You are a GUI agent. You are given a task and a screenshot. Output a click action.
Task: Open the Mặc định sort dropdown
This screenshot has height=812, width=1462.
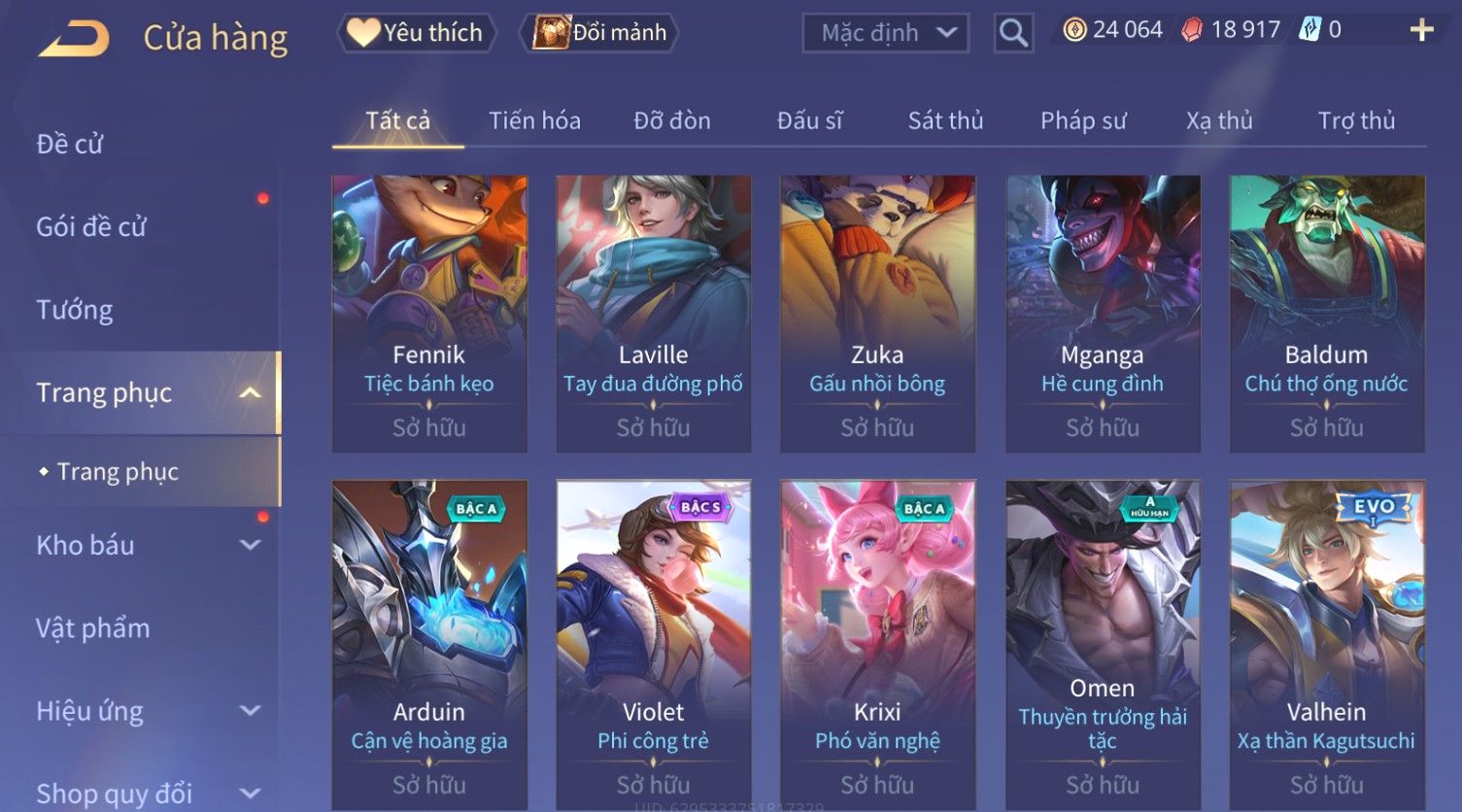click(x=885, y=34)
